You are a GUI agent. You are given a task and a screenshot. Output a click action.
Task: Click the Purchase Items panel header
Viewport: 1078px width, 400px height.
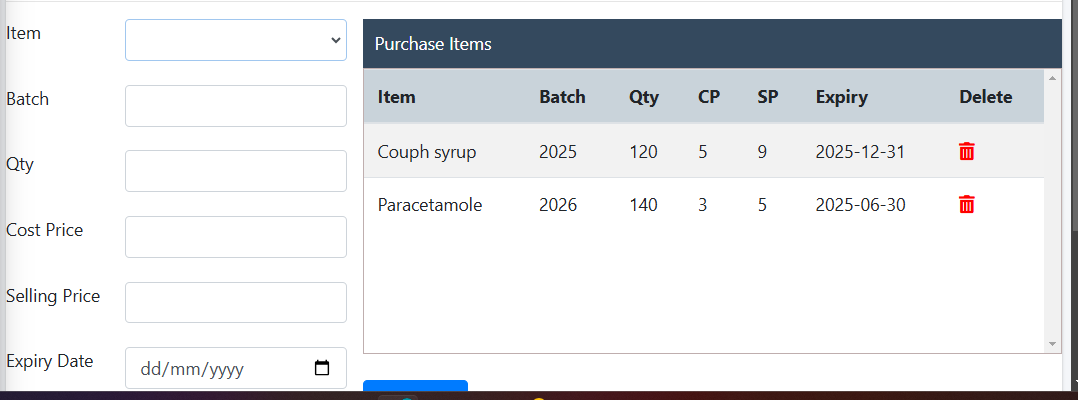point(711,44)
